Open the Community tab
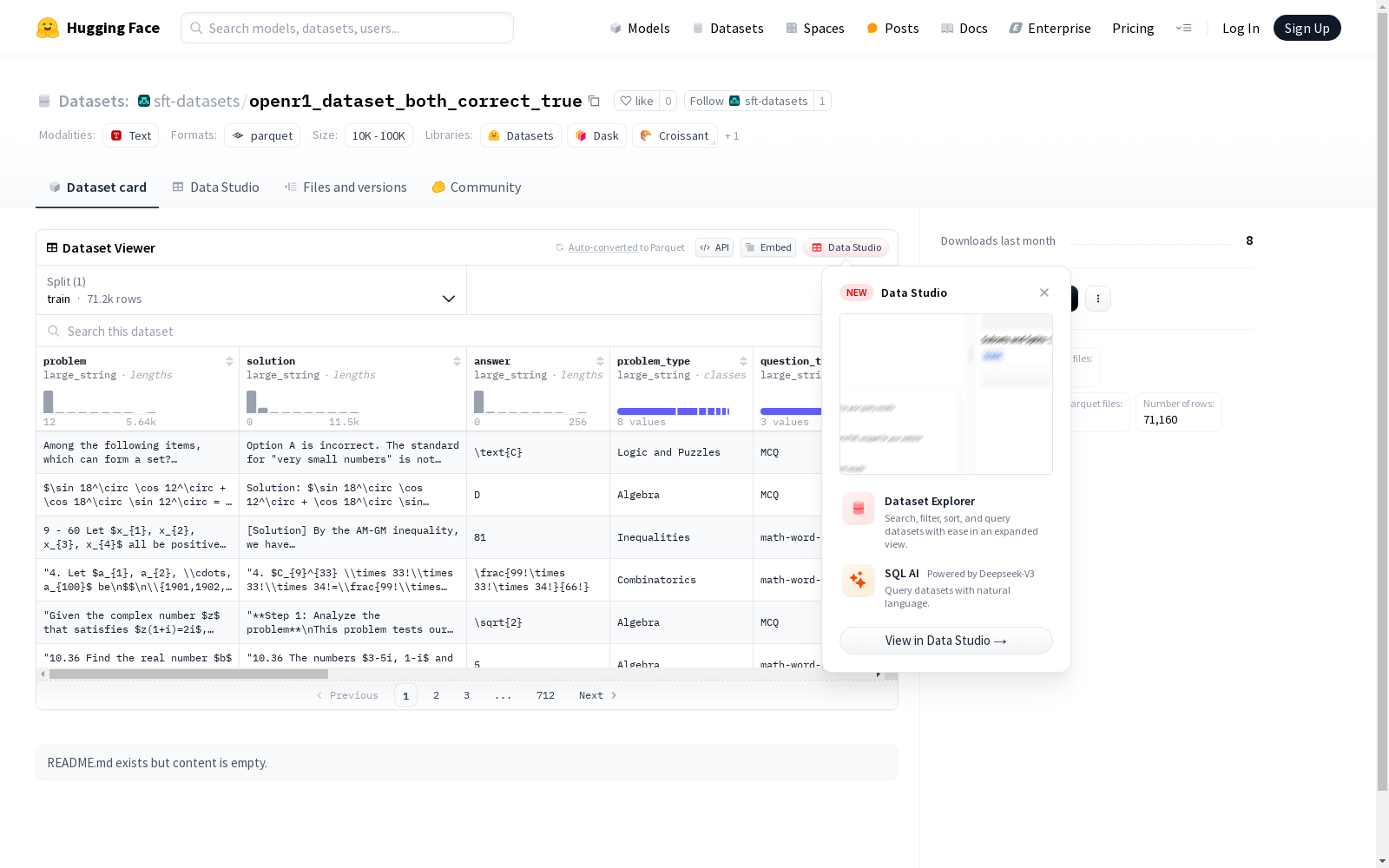1389x868 pixels. click(477, 187)
